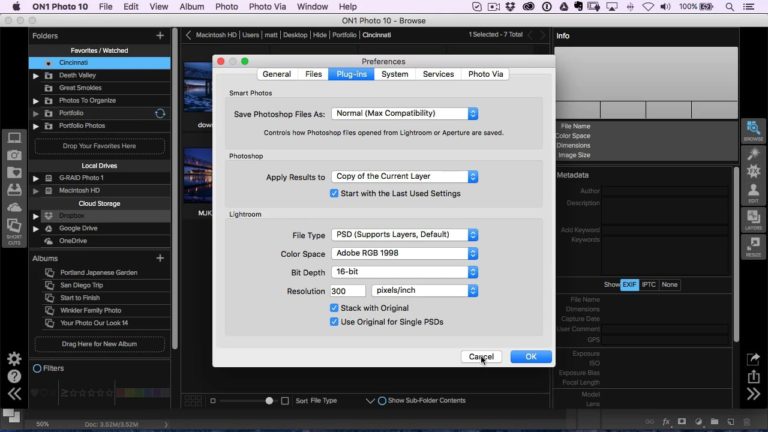Click the export upload icon on right
The width and height of the screenshot is (768, 432).
753,376
